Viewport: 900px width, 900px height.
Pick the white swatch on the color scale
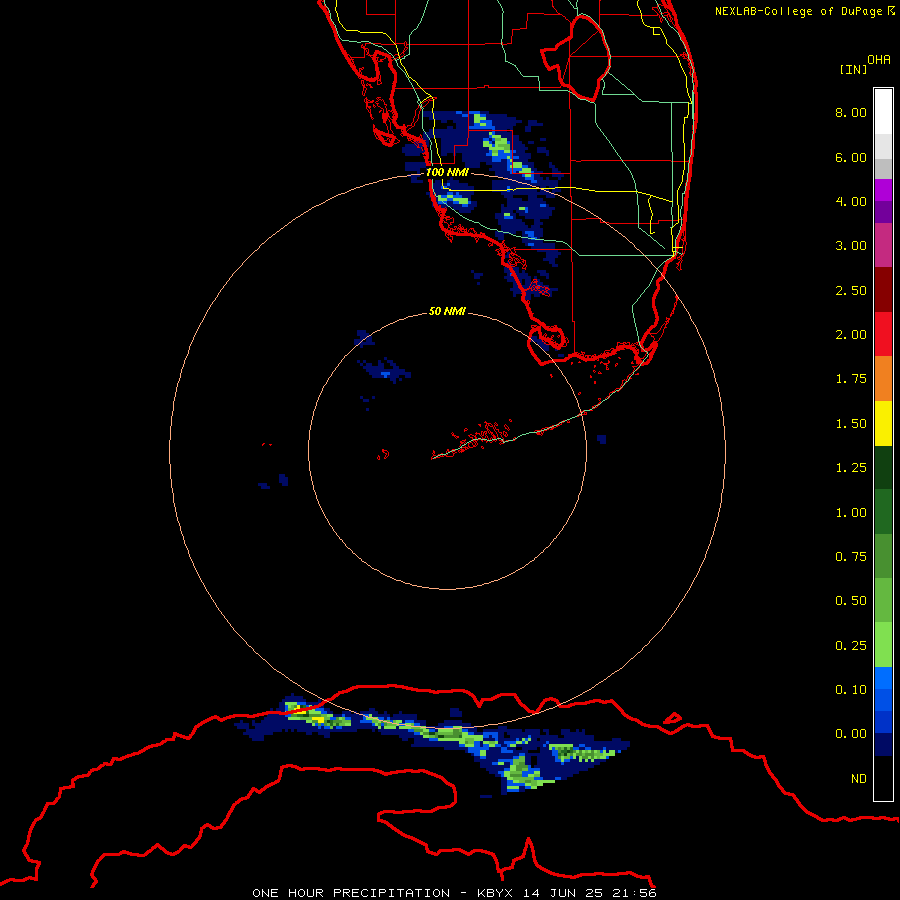coord(883,112)
